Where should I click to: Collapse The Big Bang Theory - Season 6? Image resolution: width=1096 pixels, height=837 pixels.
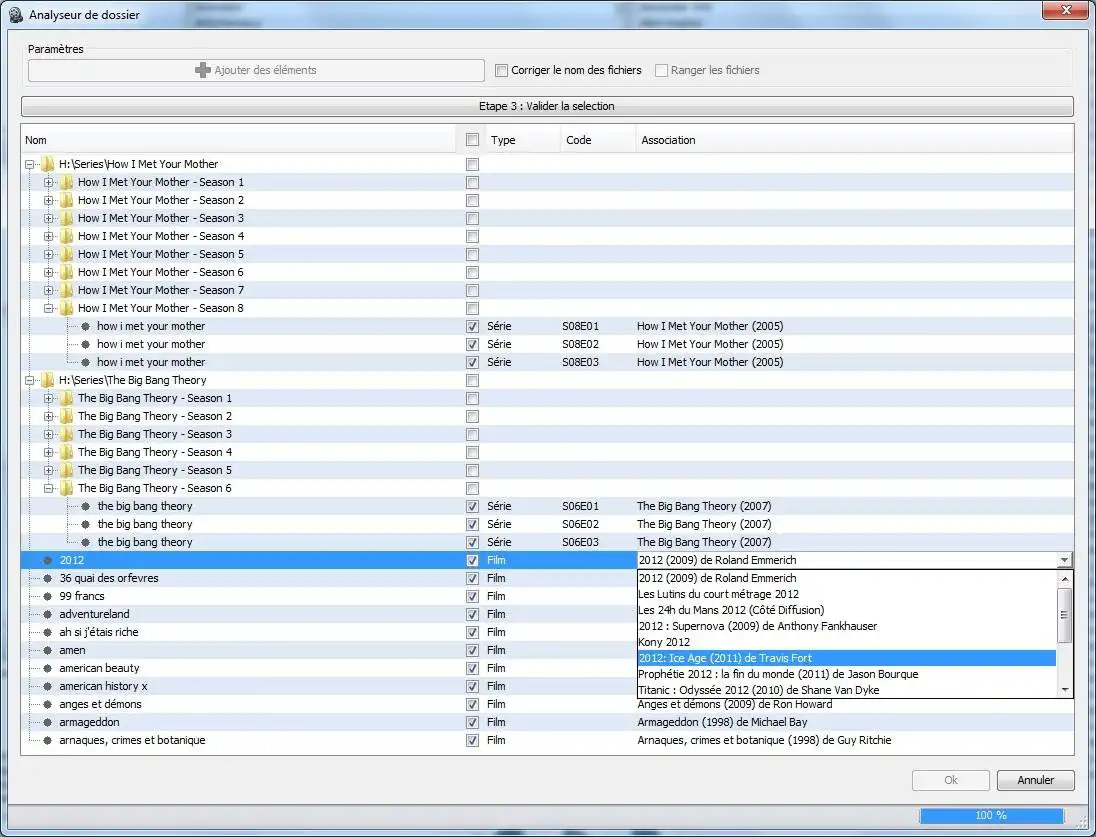click(49, 488)
